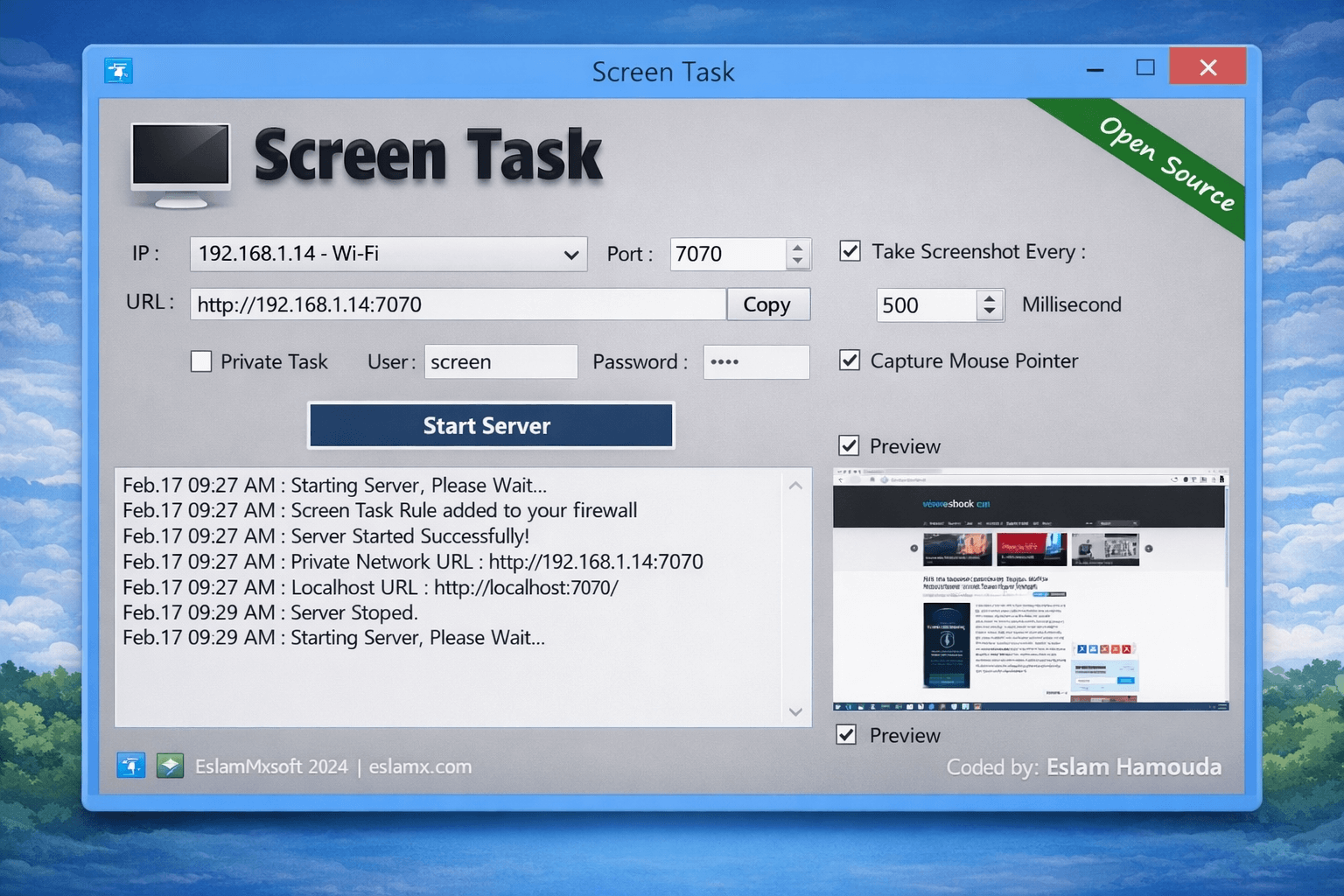Disable Capture Mouse Pointer checkbox
Screen dimensions: 1344x896
point(850,360)
